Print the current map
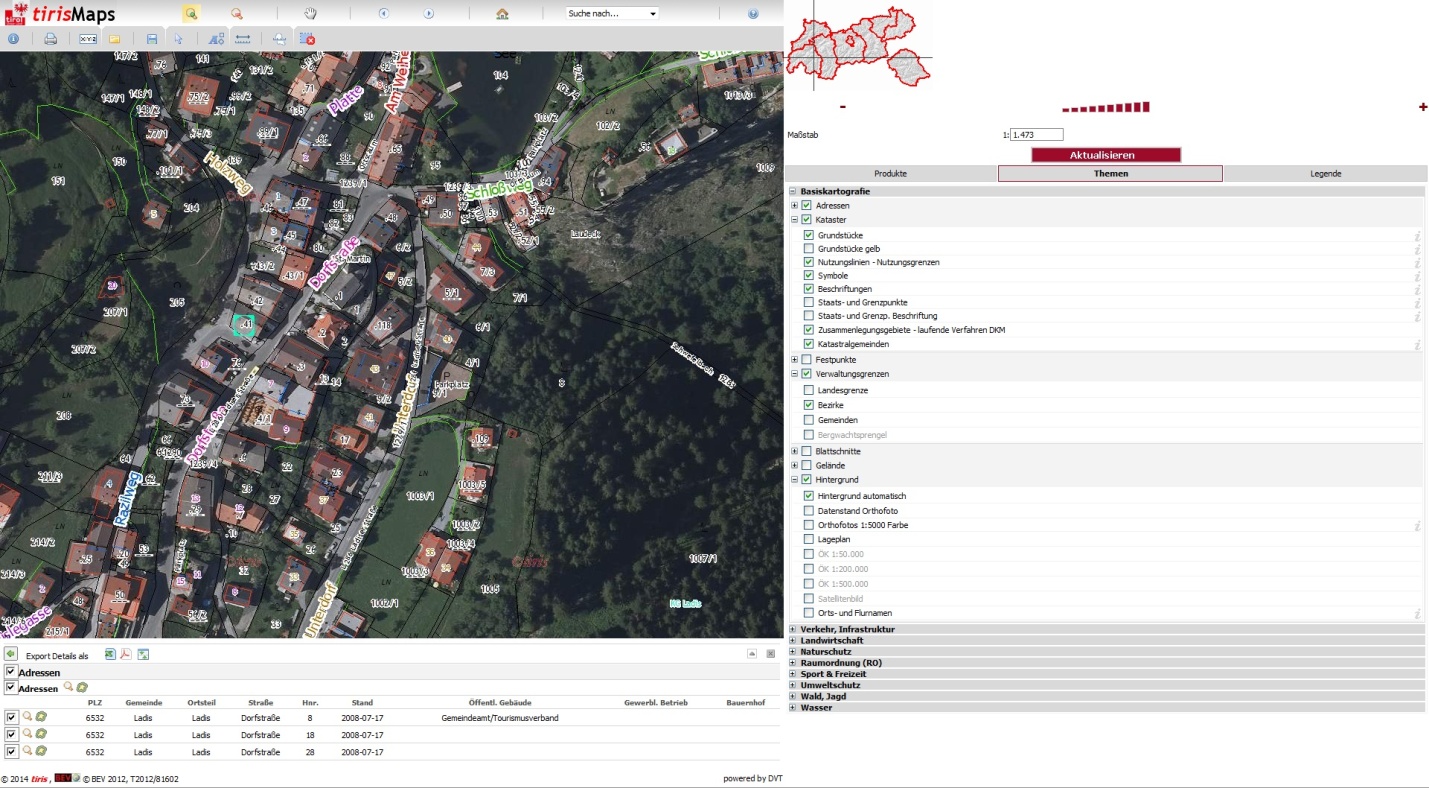This screenshot has width=1429, height=788. [x=50, y=39]
